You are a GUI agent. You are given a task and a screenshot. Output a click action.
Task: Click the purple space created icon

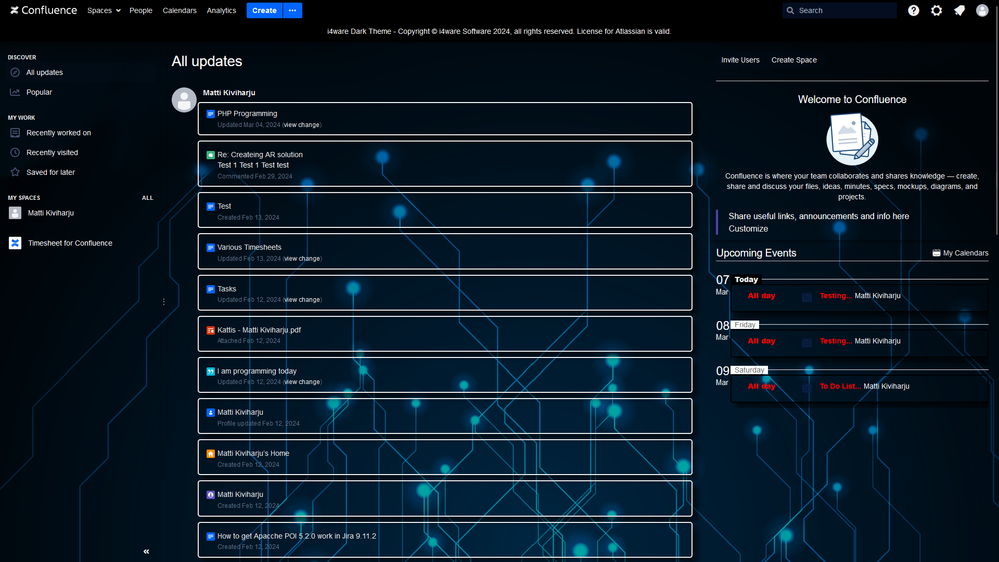coord(210,494)
